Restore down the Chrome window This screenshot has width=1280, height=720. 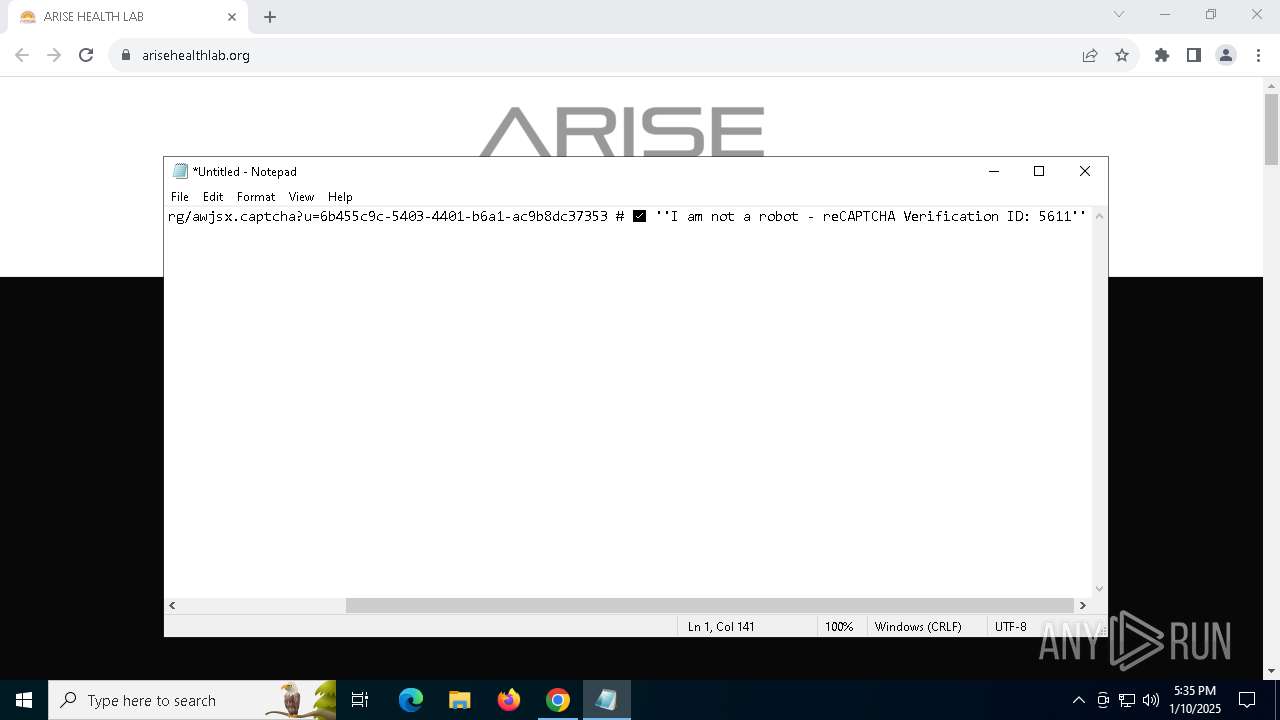[x=1211, y=14]
